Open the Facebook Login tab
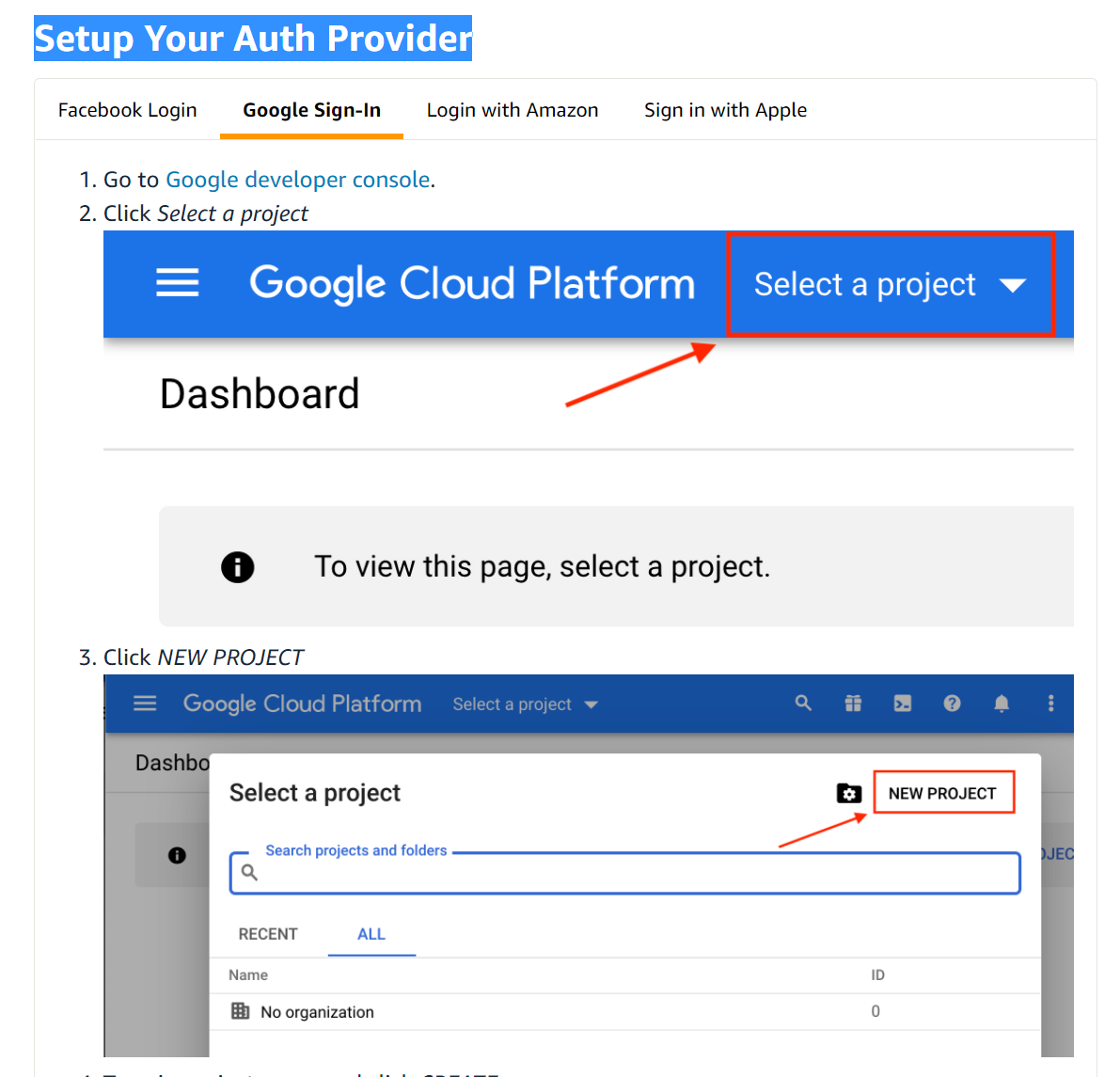 pos(127,110)
